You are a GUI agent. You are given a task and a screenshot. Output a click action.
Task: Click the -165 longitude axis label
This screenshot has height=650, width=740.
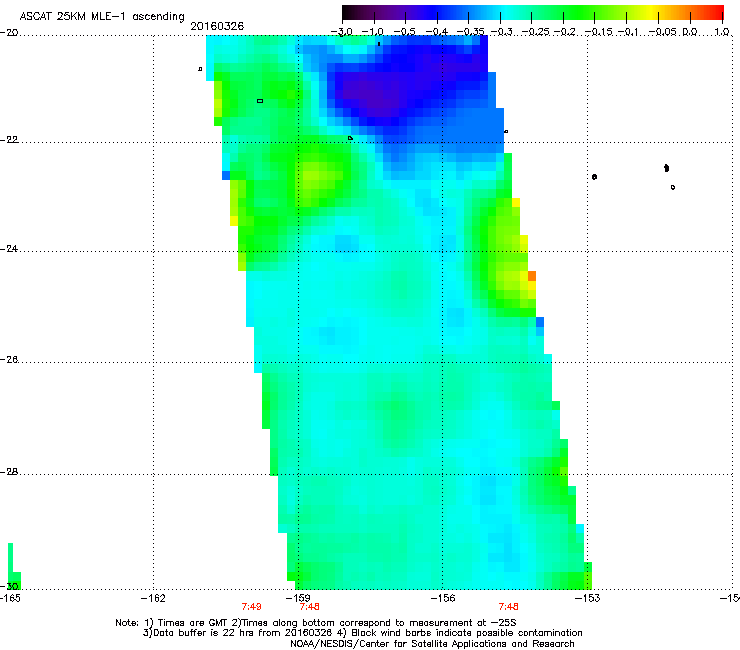tap(11, 599)
